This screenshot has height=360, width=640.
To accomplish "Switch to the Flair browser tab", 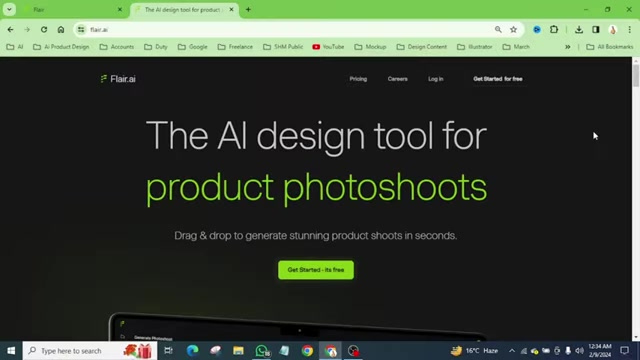I will pos(71,9).
